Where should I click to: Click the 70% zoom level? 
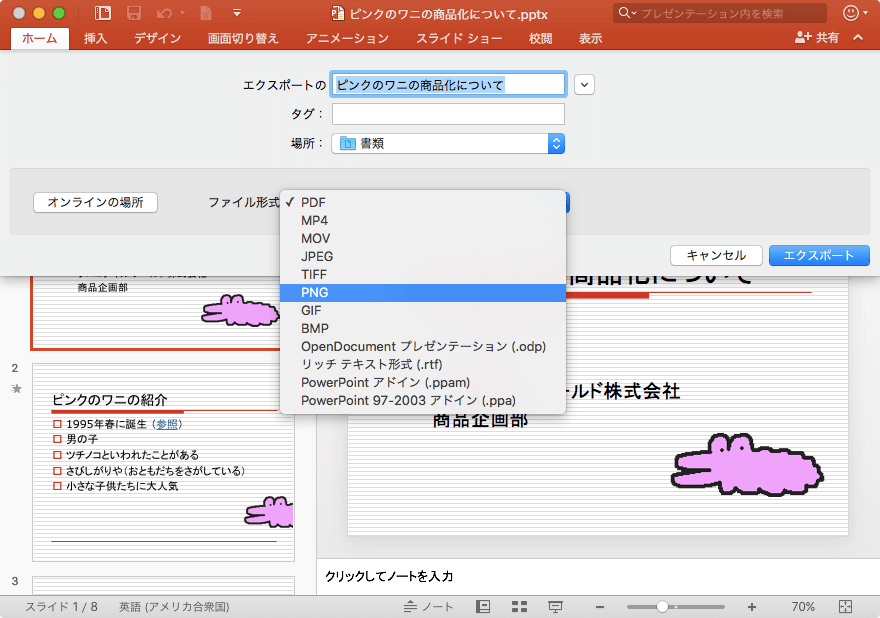(x=803, y=607)
